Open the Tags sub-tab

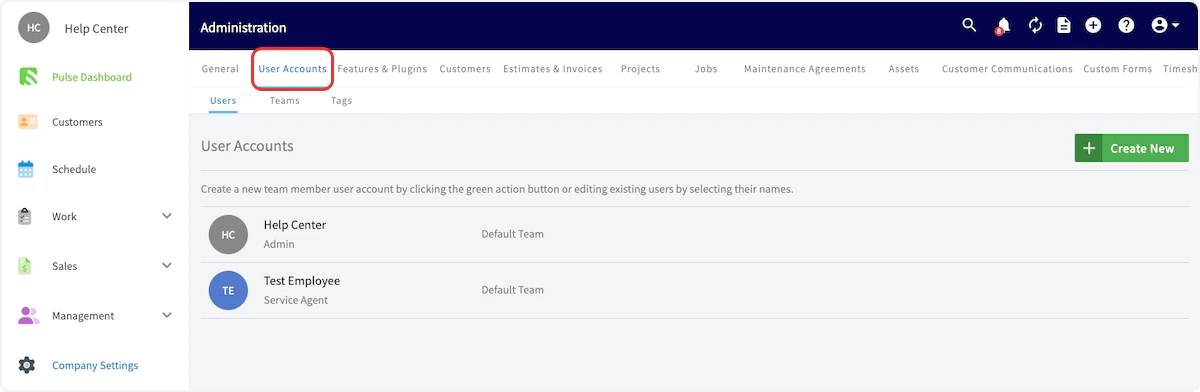pyautogui.click(x=341, y=100)
